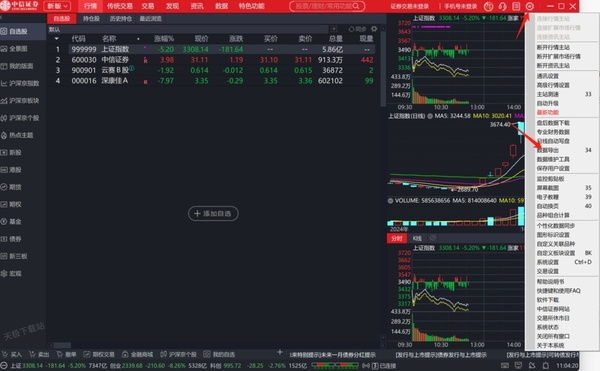This screenshot has width=600, height=371.
Task: Open the 数据 top menu
Action: 222,6
